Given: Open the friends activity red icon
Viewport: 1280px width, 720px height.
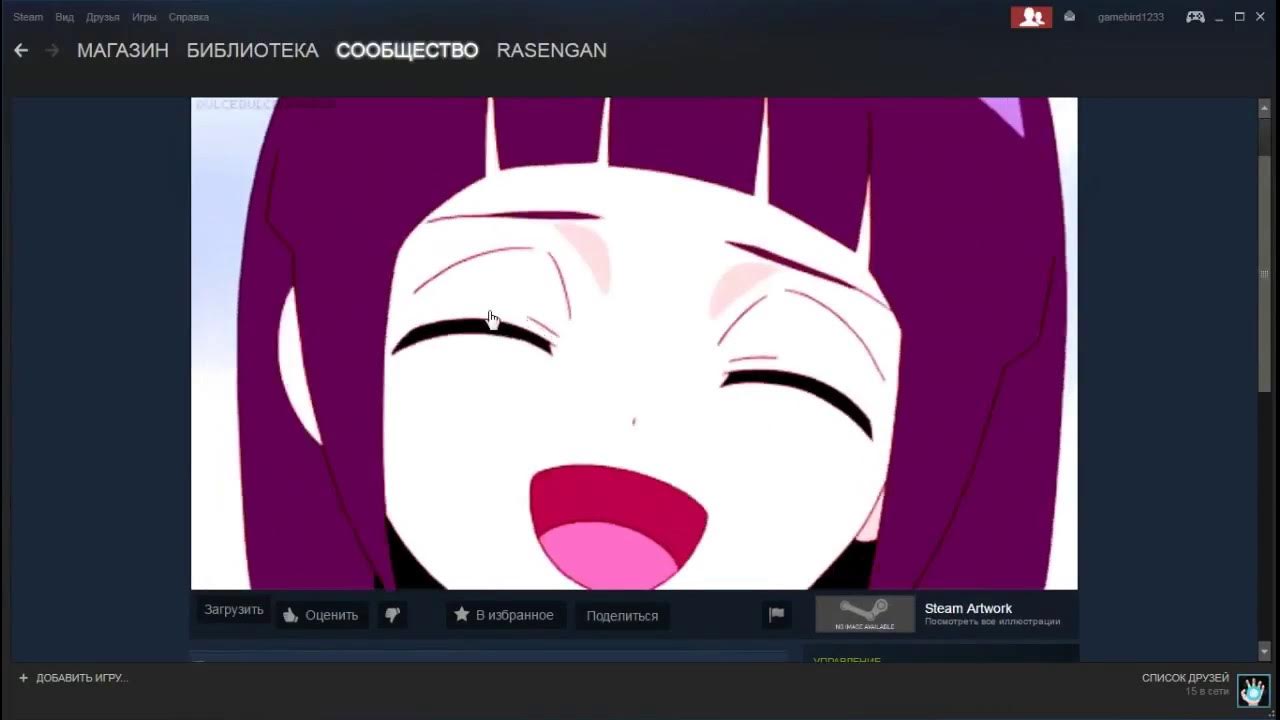Looking at the screenshot, I should (1031, 17).
